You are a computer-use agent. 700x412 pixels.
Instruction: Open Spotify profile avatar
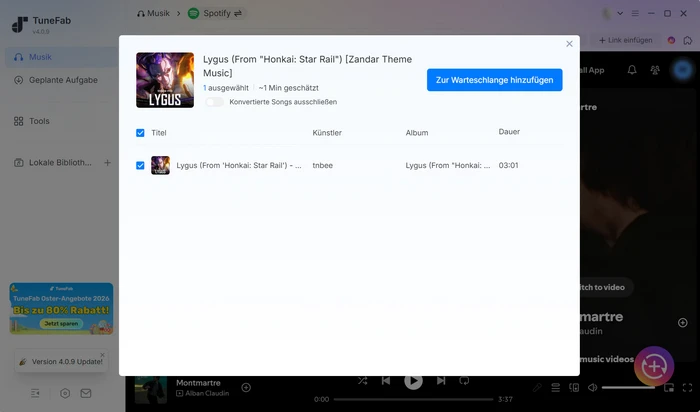point(682,70)
